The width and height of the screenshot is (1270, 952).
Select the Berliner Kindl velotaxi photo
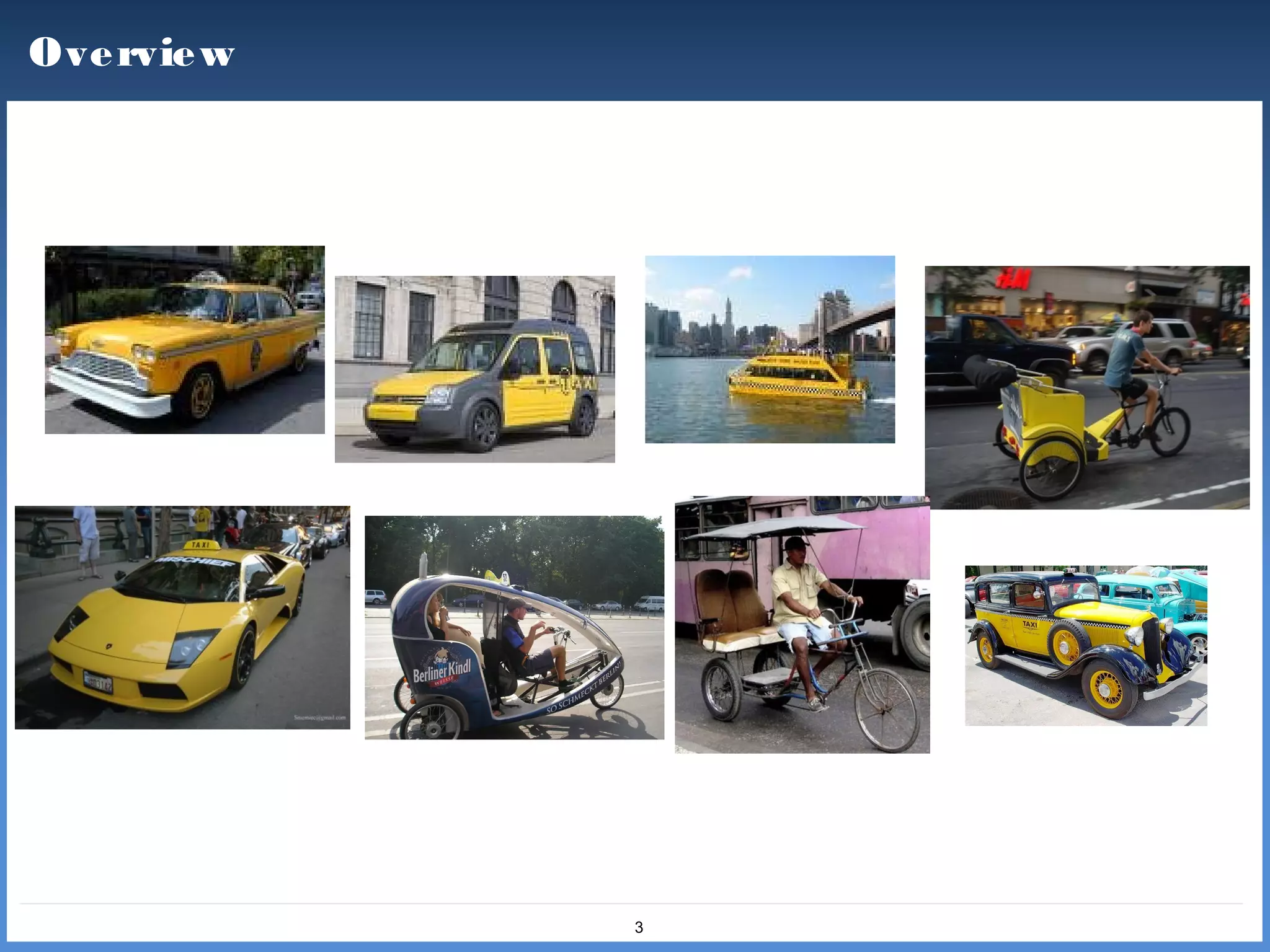coord(514,627)
